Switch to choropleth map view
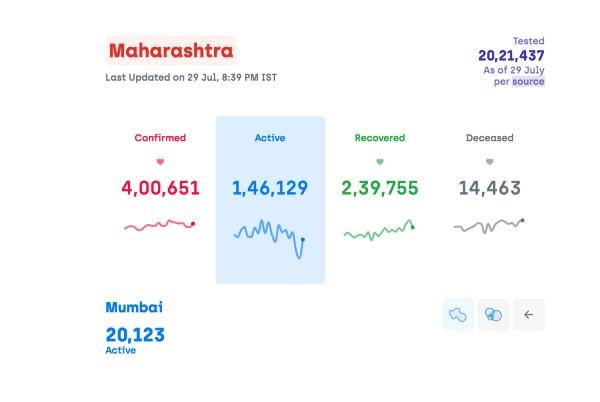 tap(458, 314)
